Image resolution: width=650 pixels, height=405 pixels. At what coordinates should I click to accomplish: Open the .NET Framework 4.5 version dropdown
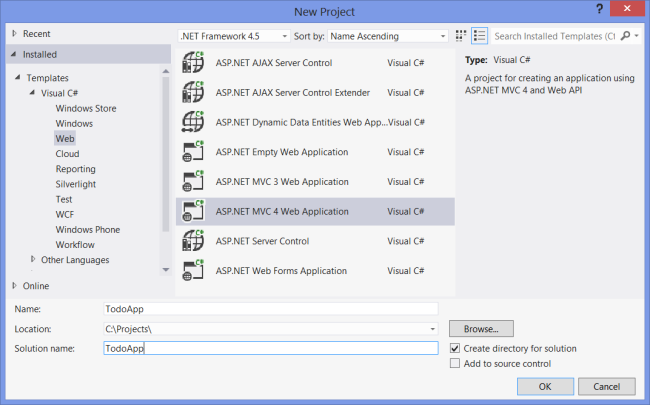click(234, 36)
